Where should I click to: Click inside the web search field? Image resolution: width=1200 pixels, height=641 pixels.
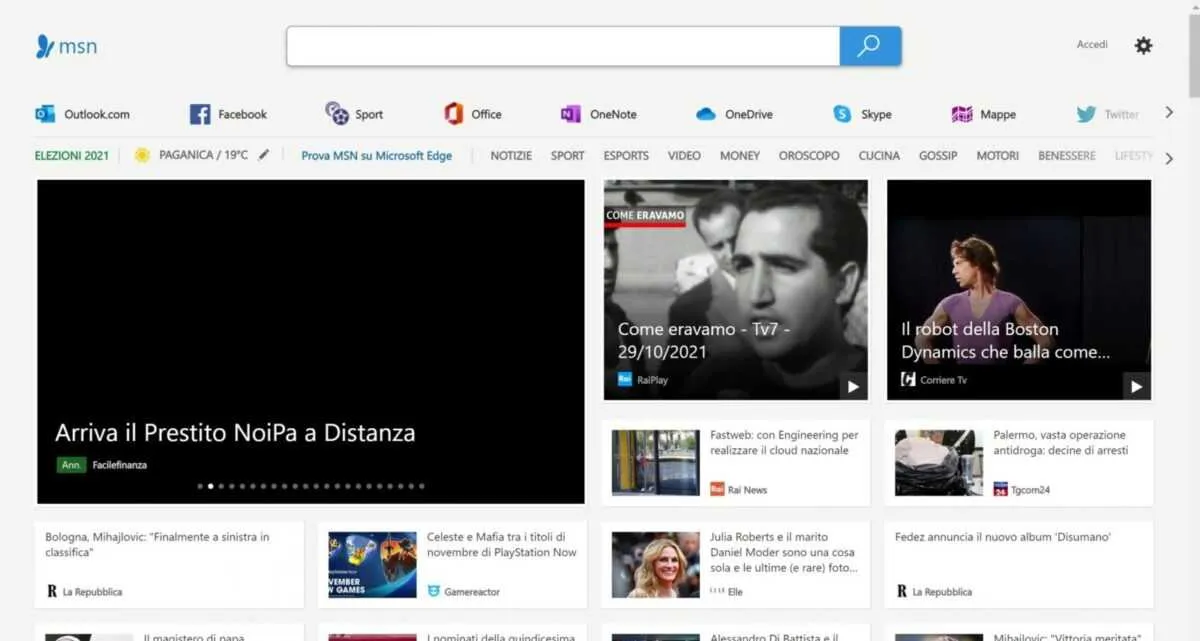[x=563, y=46]
